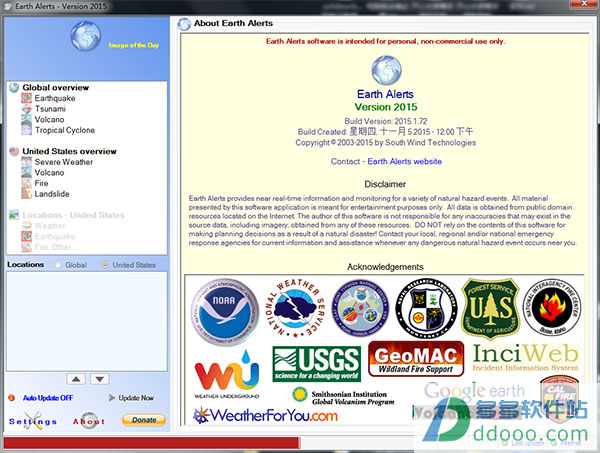Image resolution: width=600 pixels, height=453 pixels.
Task: Select Severe Weather under United States
Action: [x=64, y=162]
